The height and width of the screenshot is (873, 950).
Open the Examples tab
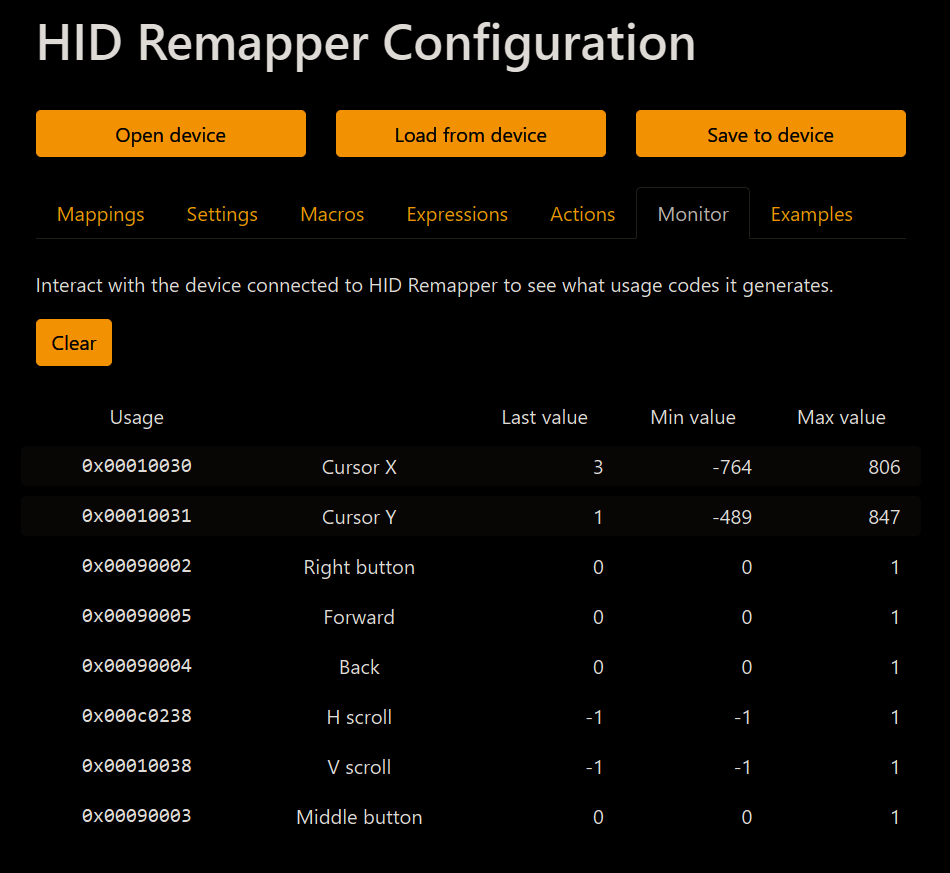coord(811,214)
